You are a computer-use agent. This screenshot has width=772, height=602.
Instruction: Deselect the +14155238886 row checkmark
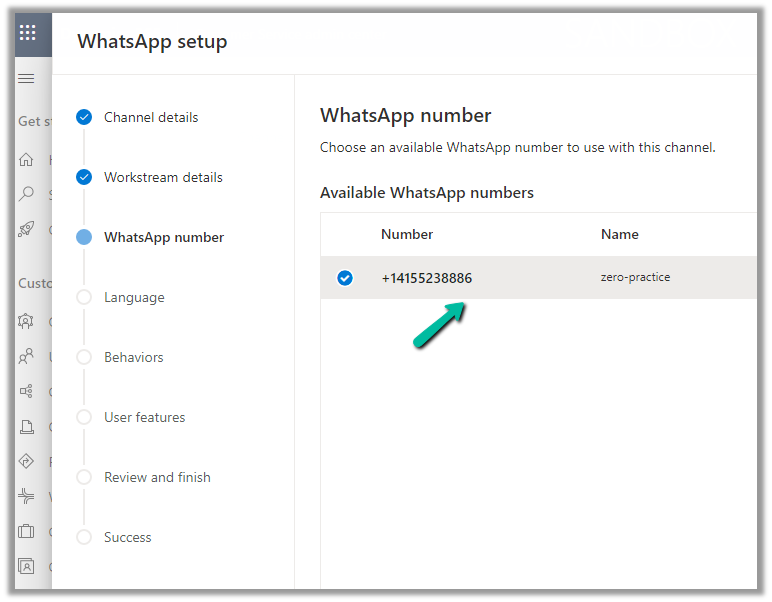(345, 278)
